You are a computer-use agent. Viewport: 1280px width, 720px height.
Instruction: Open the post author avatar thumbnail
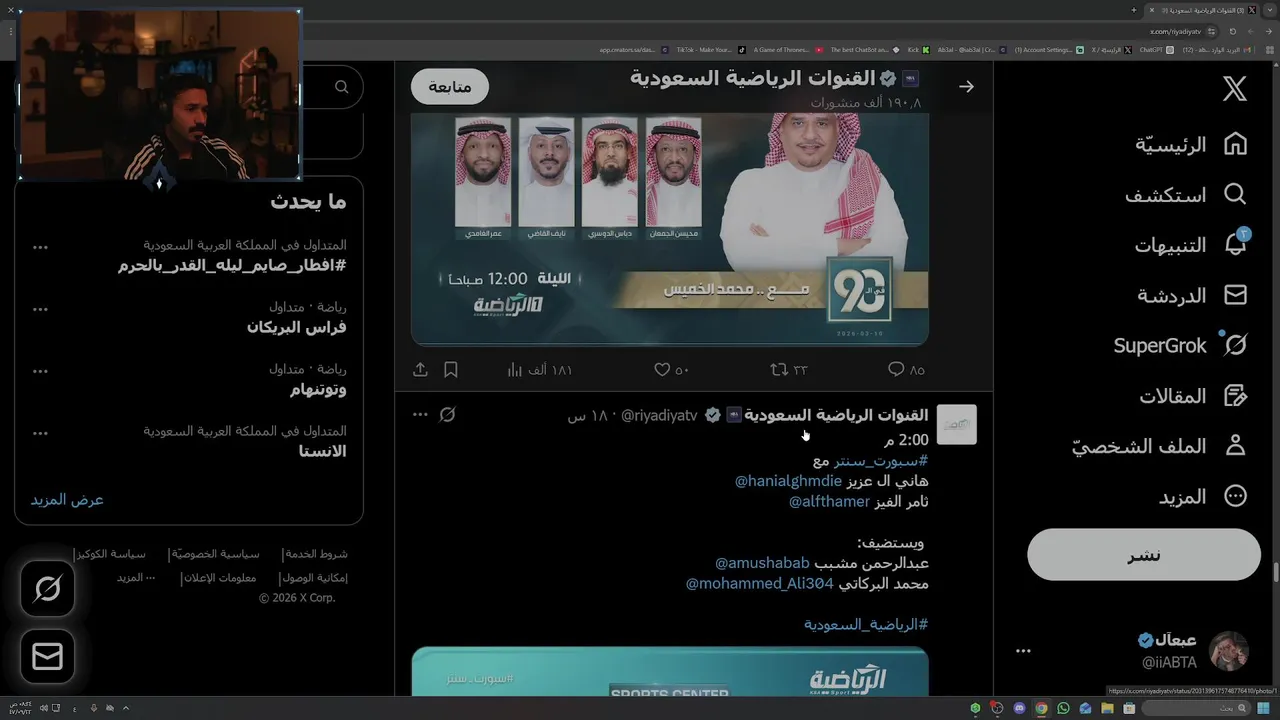tap(956, 424)
